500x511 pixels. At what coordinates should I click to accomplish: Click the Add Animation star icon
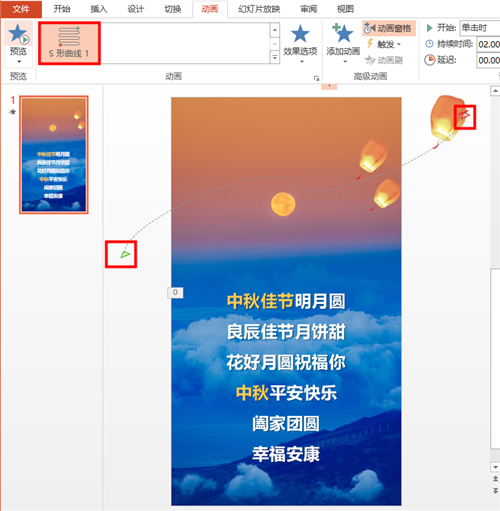(343, 33)
